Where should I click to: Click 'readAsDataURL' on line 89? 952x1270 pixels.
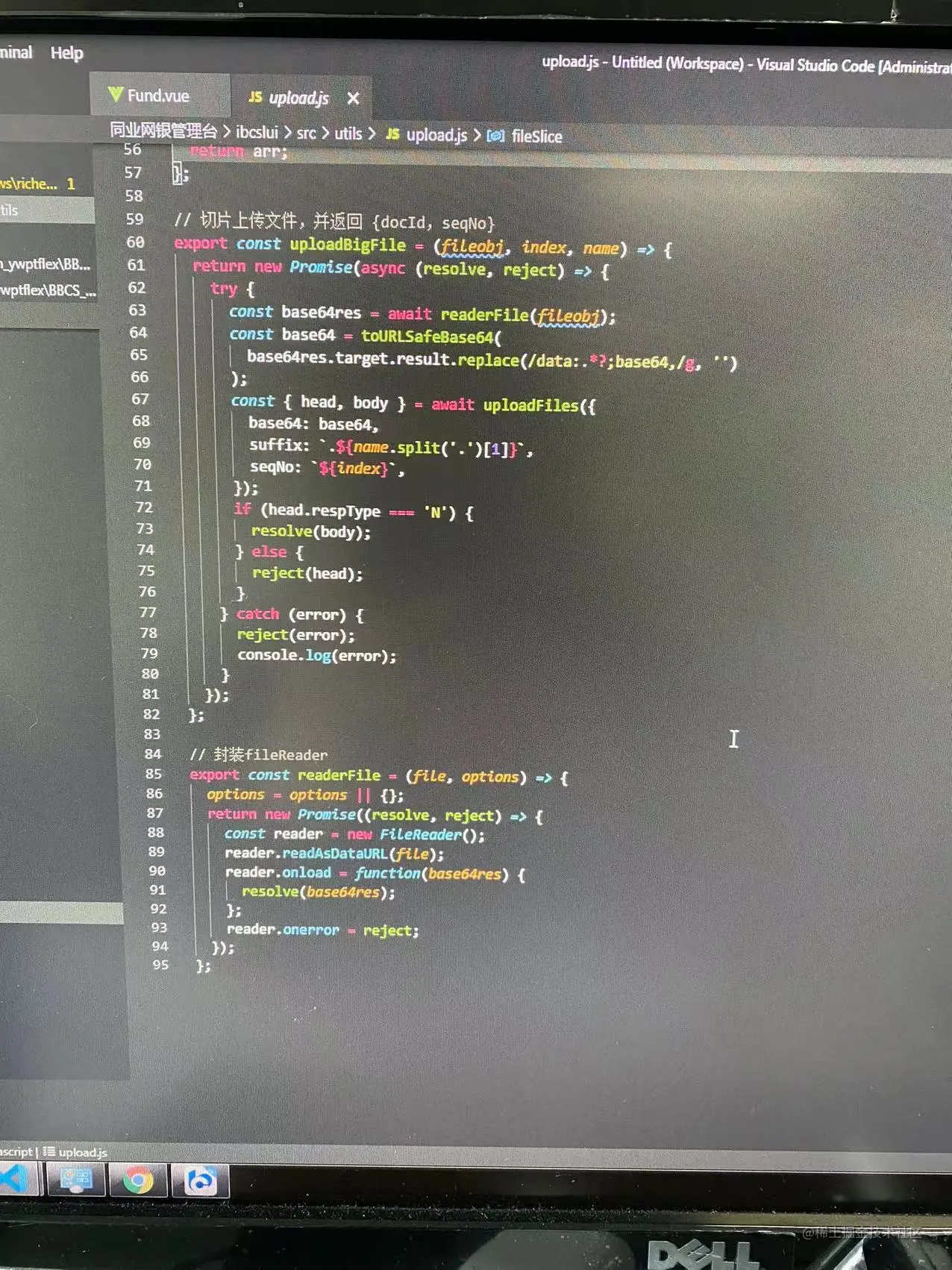[x=335, y=854]
